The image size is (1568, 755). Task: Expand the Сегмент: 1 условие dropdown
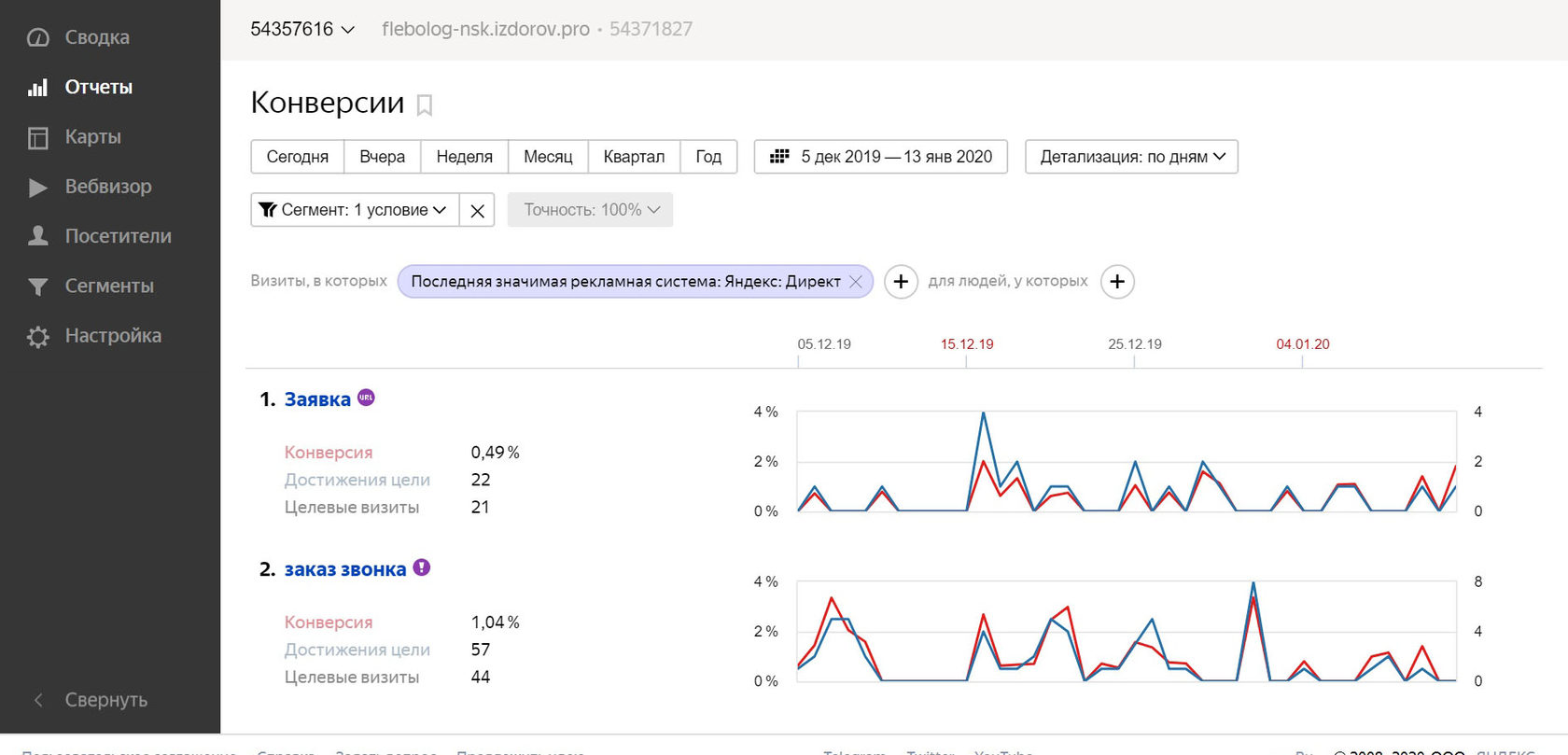pos(355,210)
